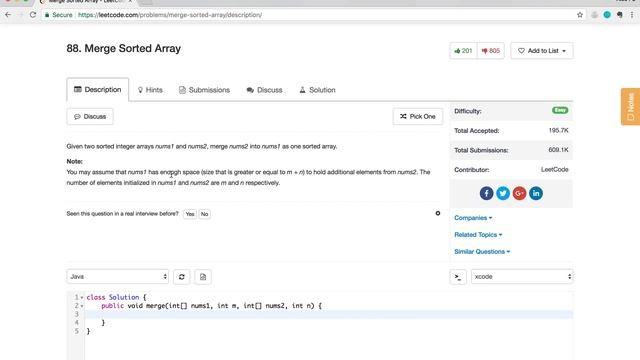Click the Pick One button
The height and width of the screenshot is (360, 640).
(418, 116)
